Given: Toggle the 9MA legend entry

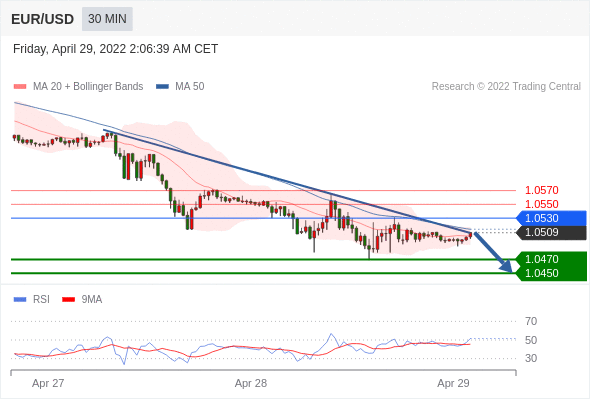Looking at the screenshot, I should [82, 300].
